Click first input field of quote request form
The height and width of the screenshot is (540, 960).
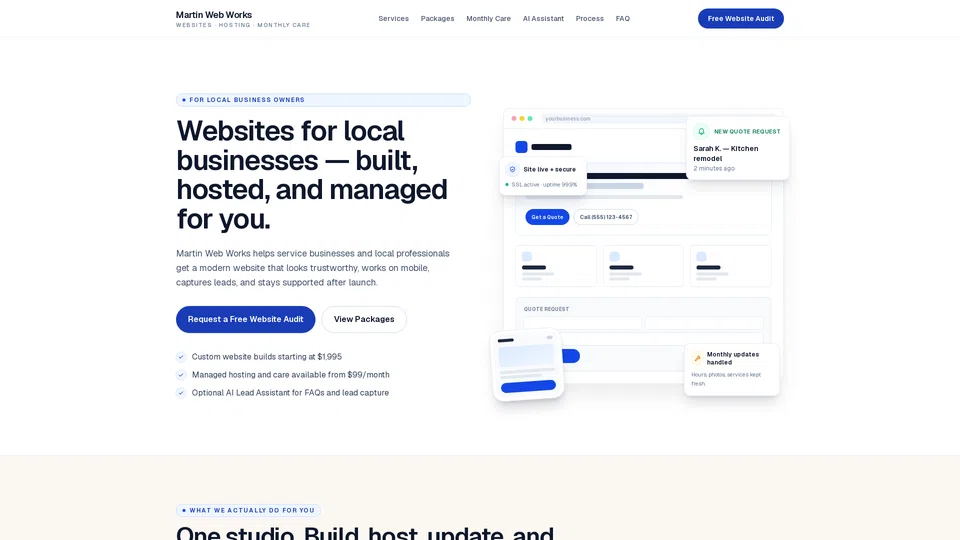582,323
